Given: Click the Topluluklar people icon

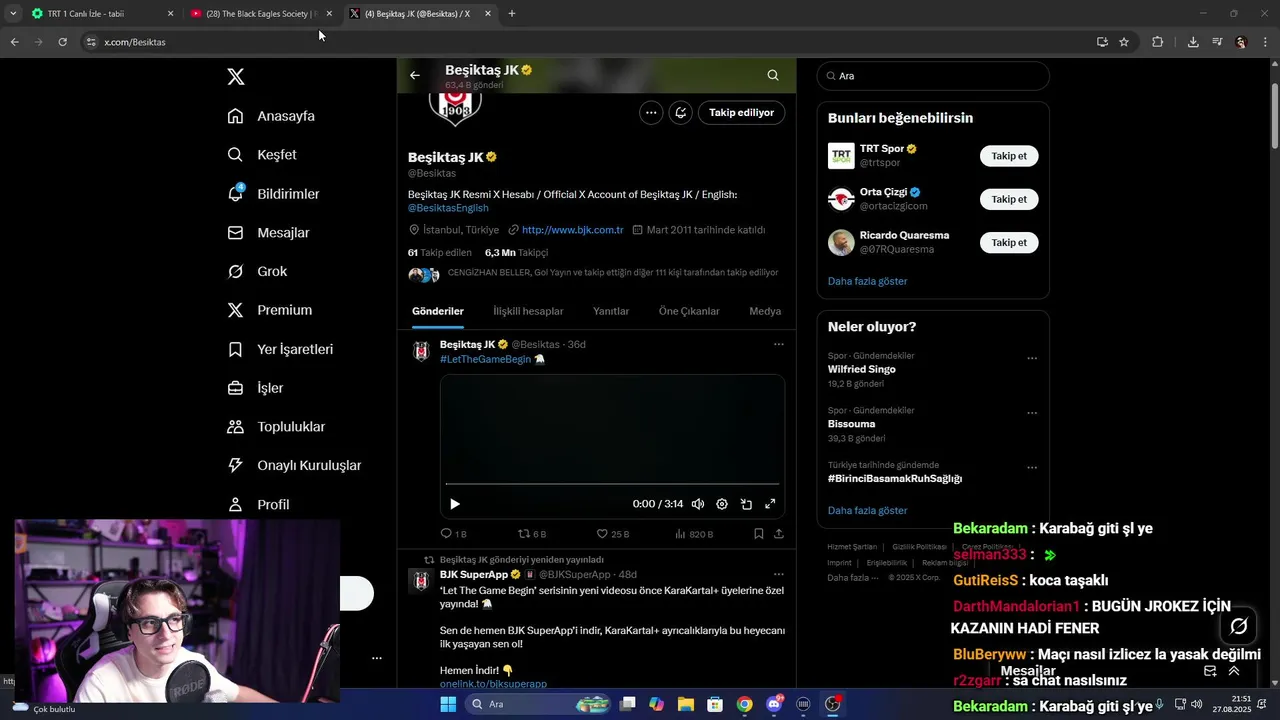Looking at the screenshot, I should 235,427.
